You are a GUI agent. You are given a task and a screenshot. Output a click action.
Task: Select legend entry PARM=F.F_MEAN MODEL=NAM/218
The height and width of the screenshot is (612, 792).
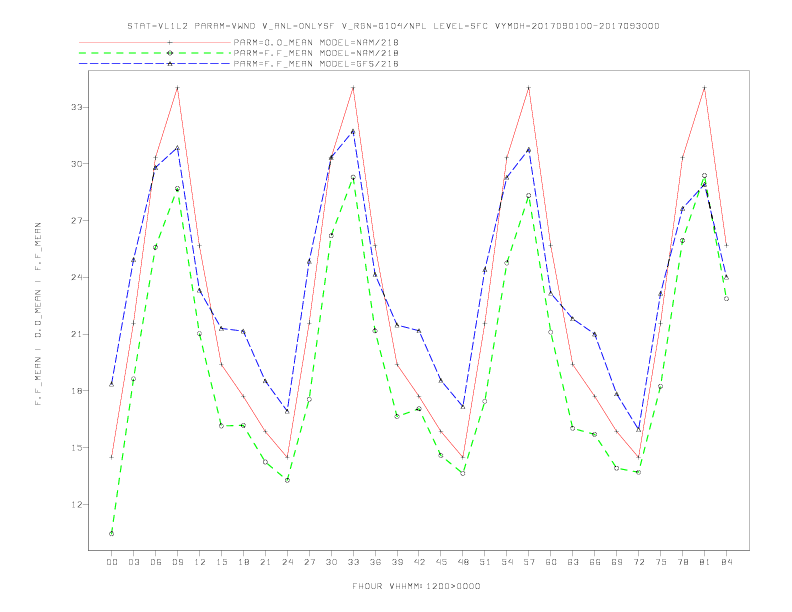point(316,53)
